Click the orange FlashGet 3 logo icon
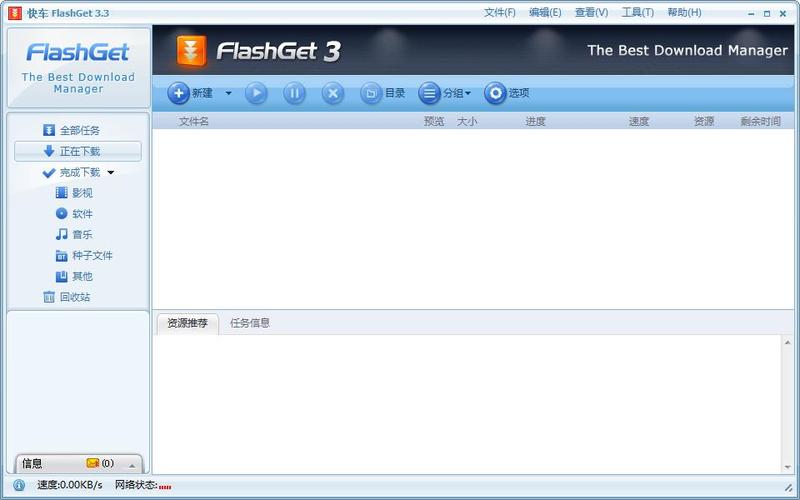 coord(192,51)
